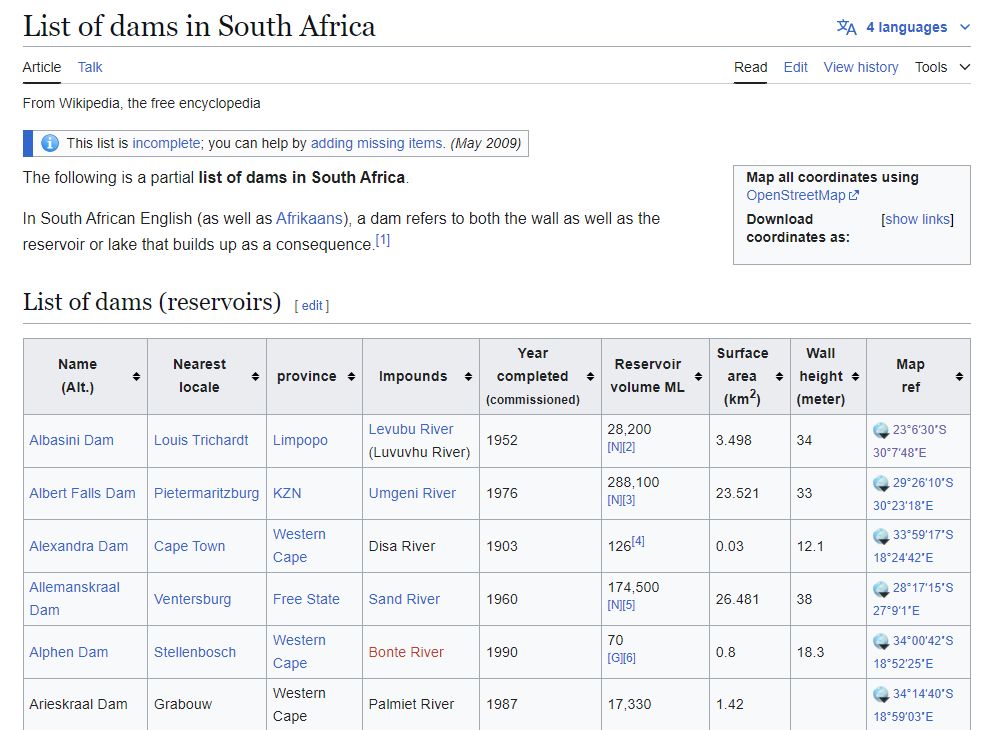
Task: Open Free State province link
Action: point(306,599)
